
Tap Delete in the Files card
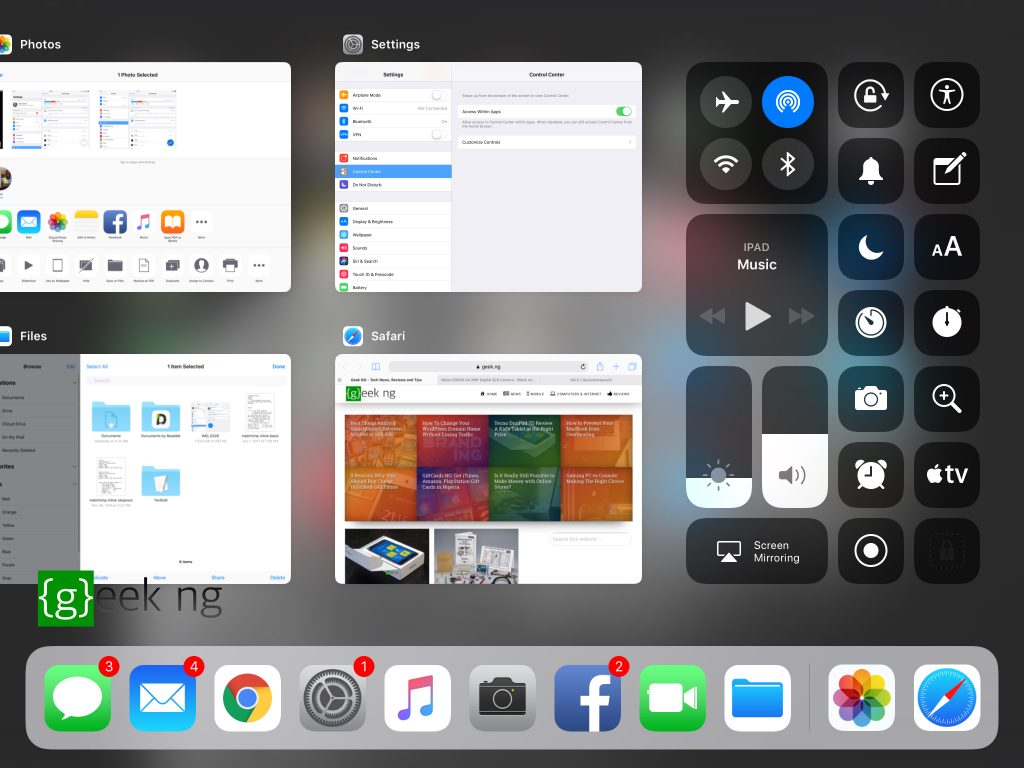click(x=278, y=578)
